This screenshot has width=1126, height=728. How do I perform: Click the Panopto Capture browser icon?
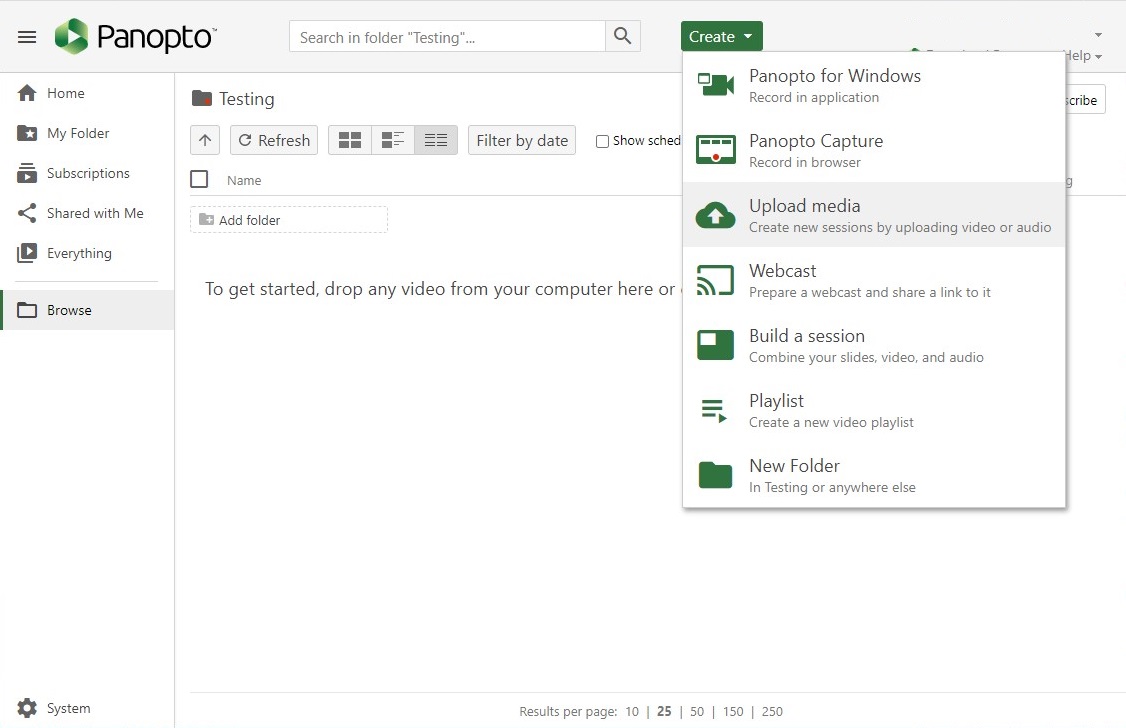point(715,149)
